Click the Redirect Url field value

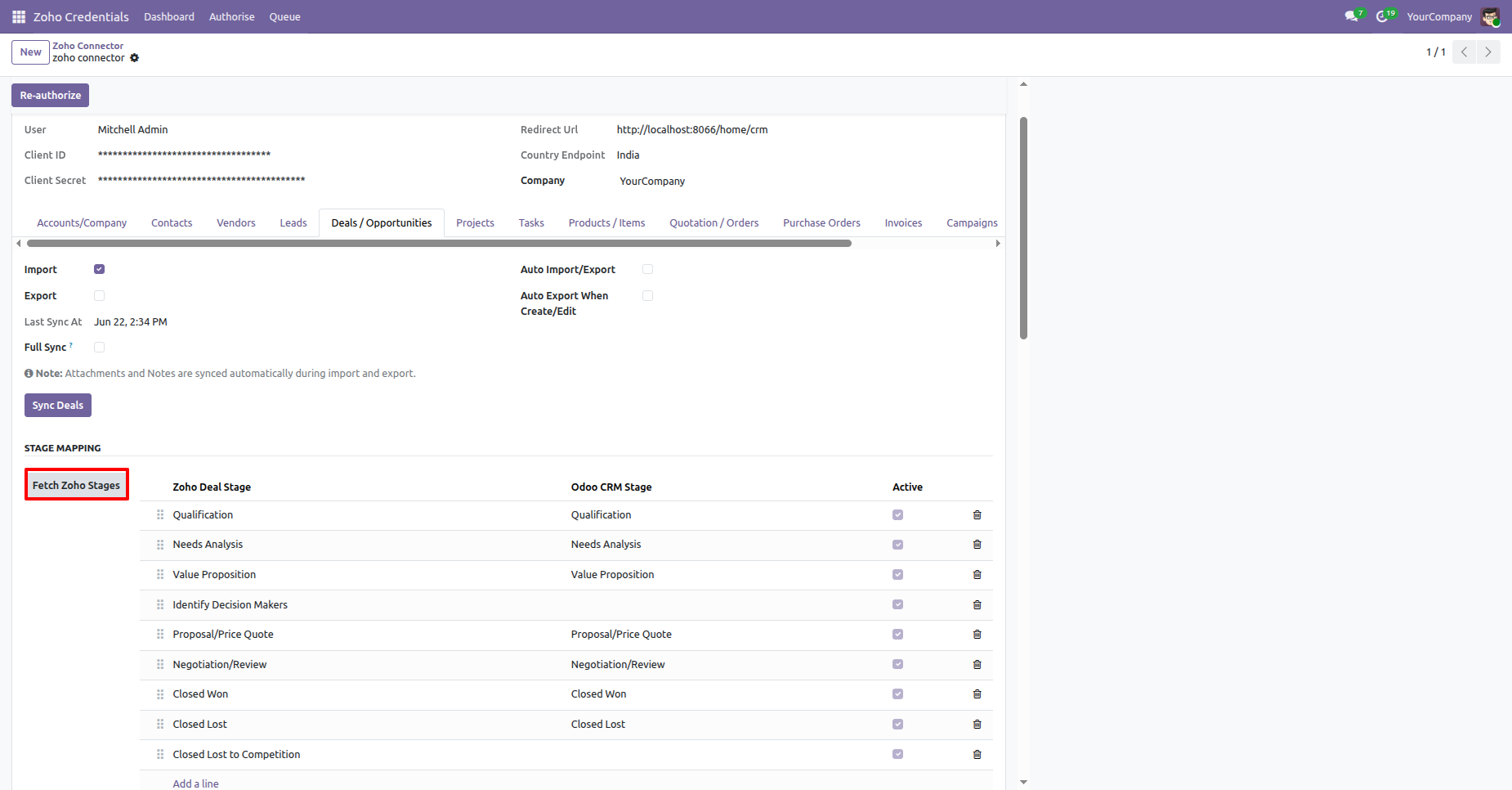[x=692, y=130]
